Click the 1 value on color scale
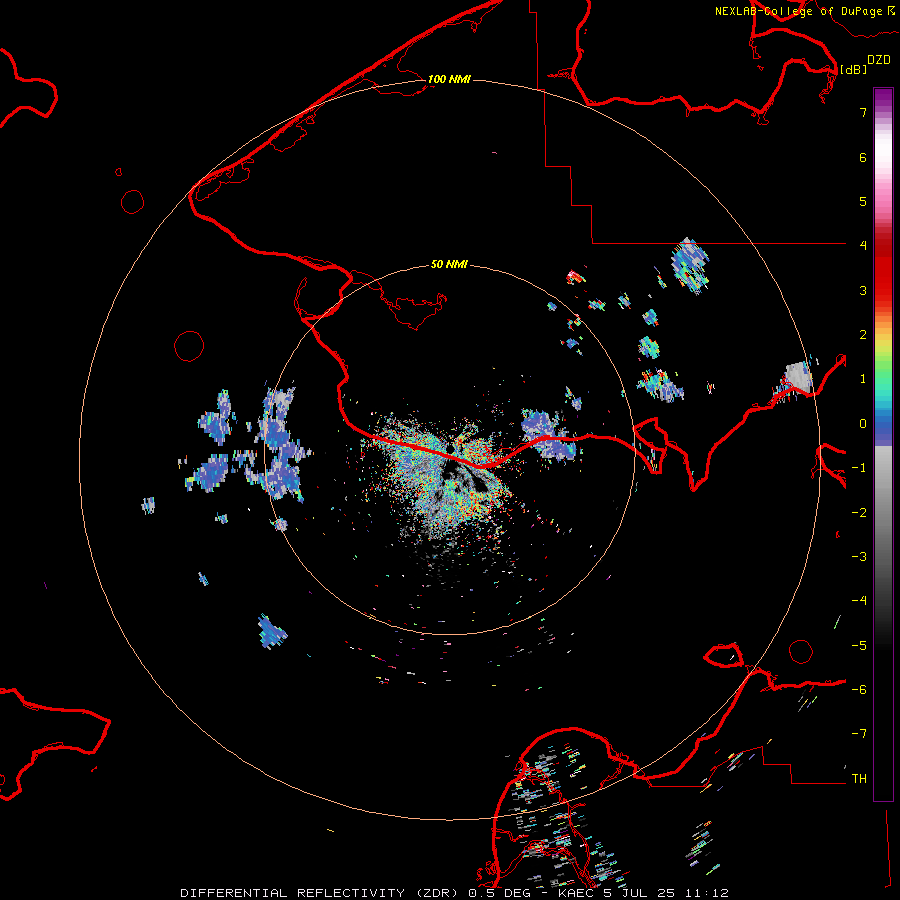Screen dimensions: 900x900 (x=863, y=379)
